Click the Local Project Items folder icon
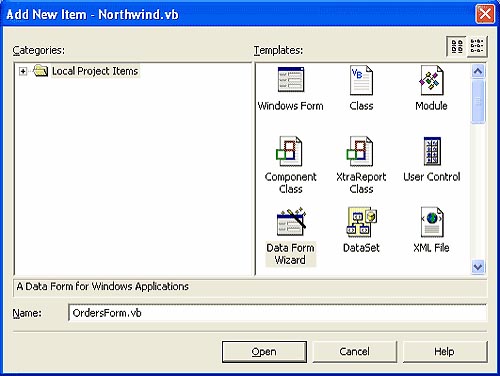The height and width of the screenshot is (376, 500). pyautogui.click(x=40, y=71)
